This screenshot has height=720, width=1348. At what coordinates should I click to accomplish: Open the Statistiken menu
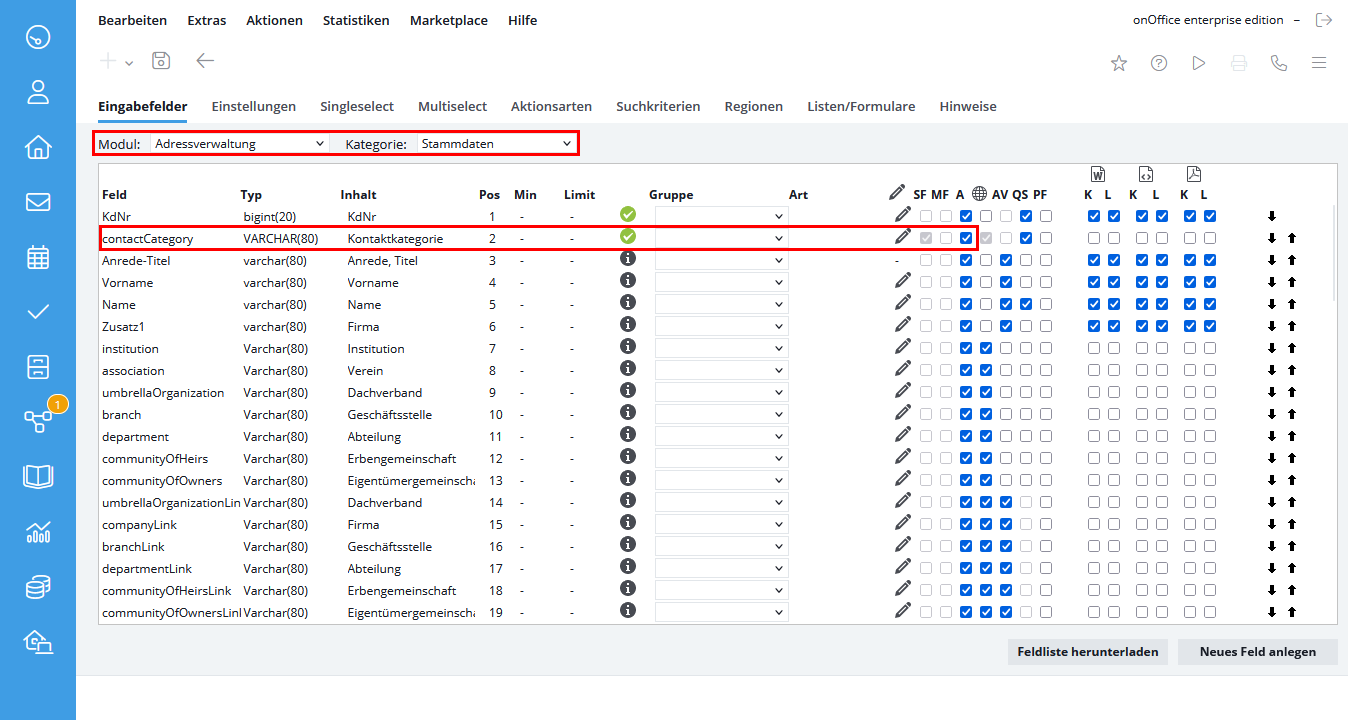click(356, 20)
